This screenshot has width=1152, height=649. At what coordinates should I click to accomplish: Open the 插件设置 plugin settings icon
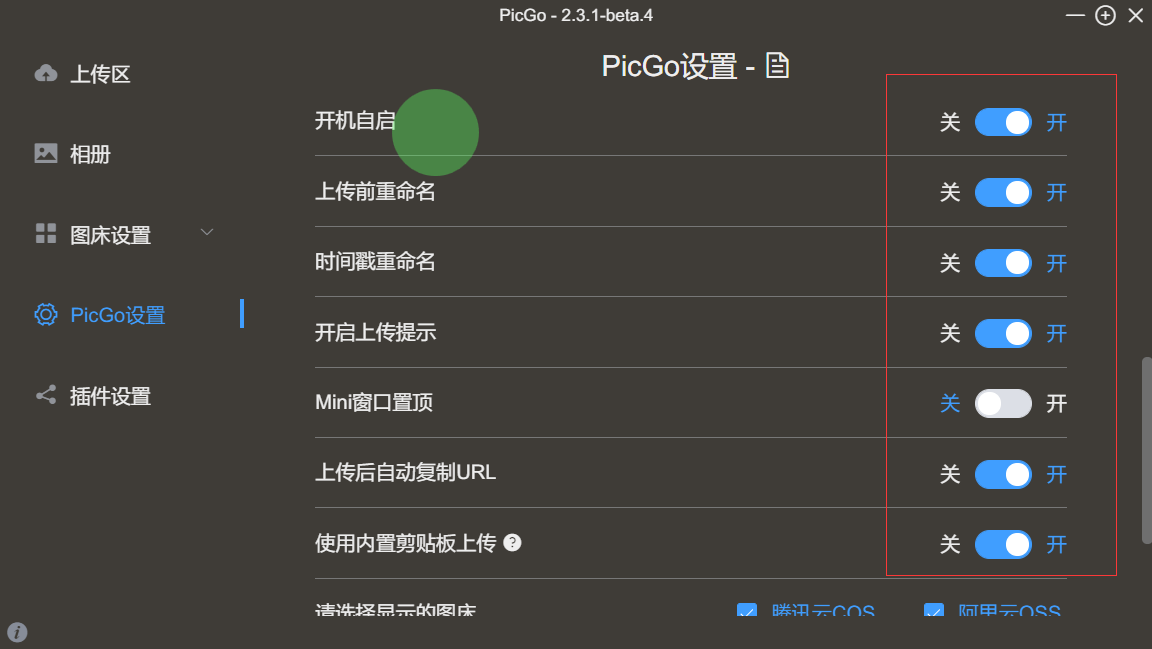point(44,395)
